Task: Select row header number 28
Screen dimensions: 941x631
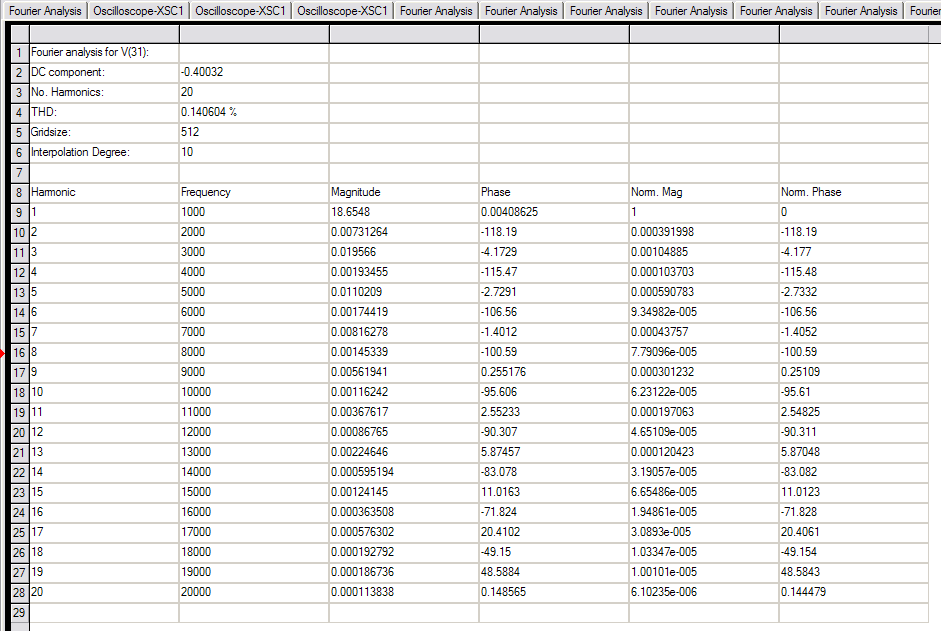Action: [19, 593]
